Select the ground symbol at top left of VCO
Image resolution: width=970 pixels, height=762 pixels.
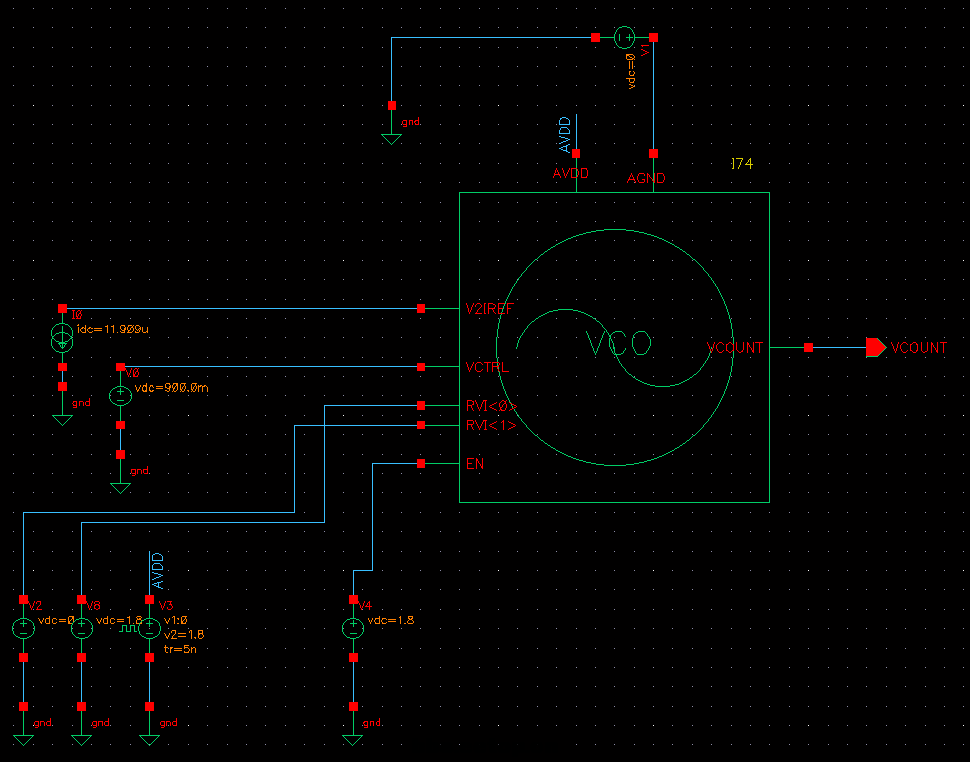click(391, 135)
